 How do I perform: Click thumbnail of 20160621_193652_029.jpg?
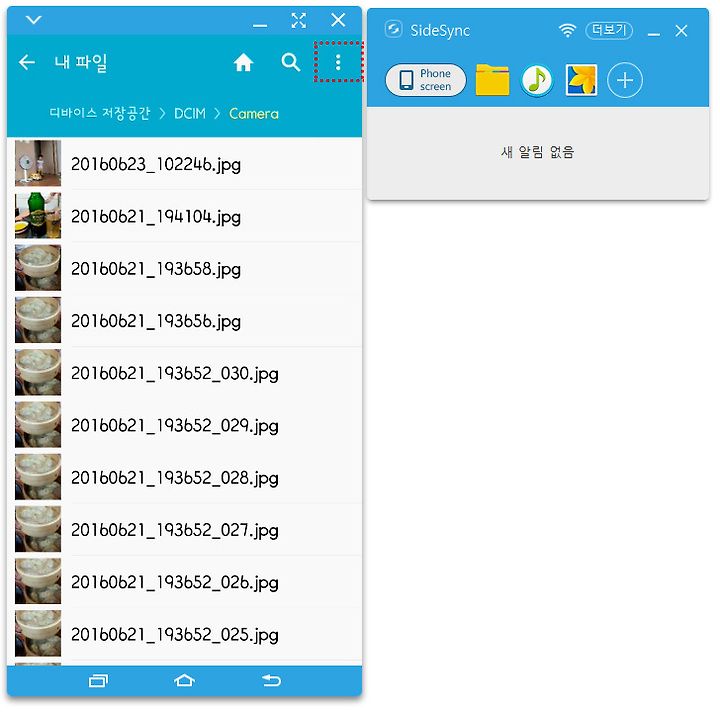click(38, 425)
